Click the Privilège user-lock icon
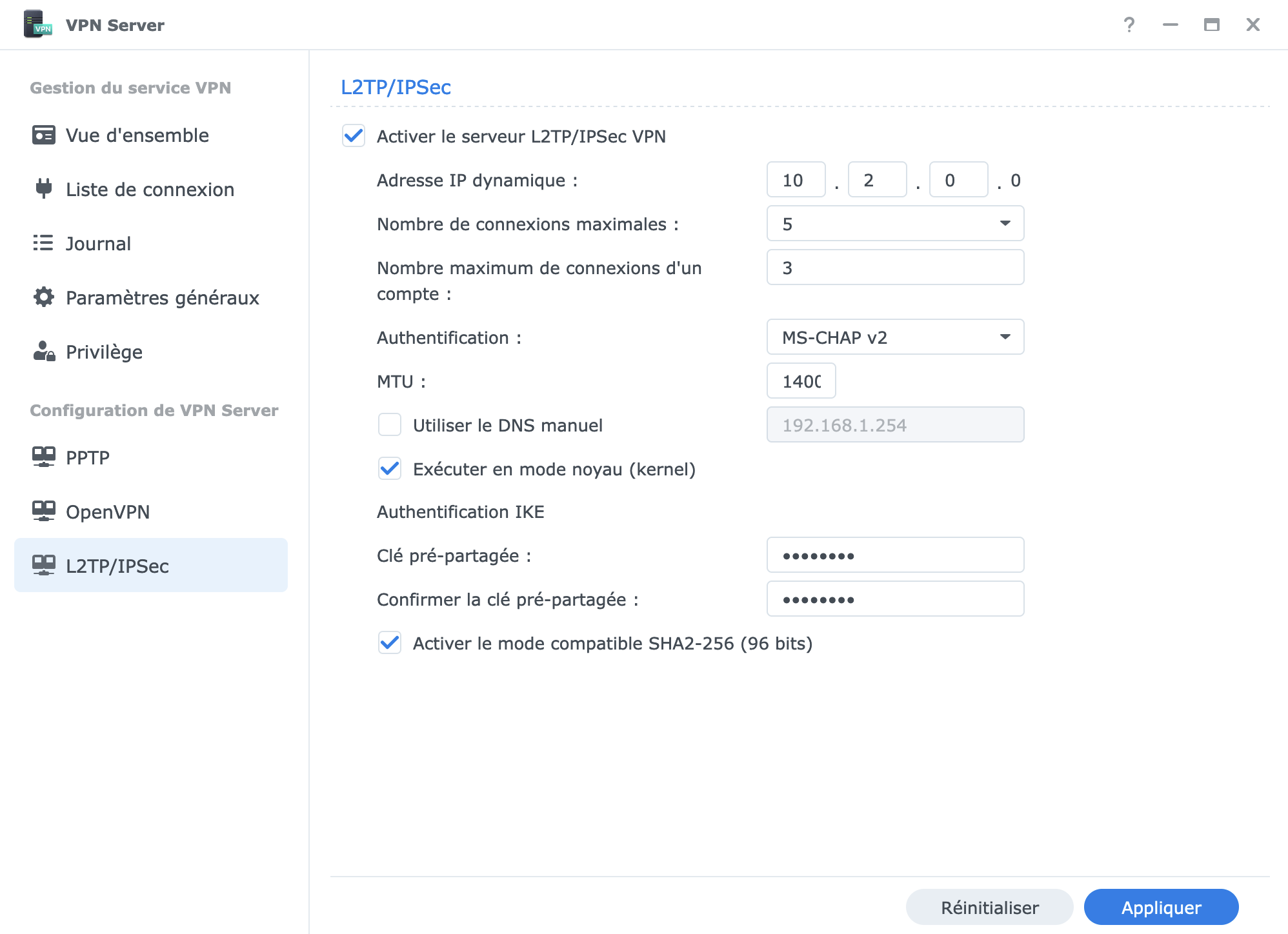This screenshot has height=934, width=1288. (43, 352)
